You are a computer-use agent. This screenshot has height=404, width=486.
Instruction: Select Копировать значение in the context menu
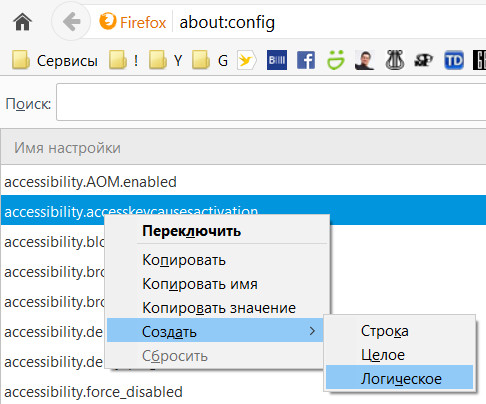click(x=219, y=308)
